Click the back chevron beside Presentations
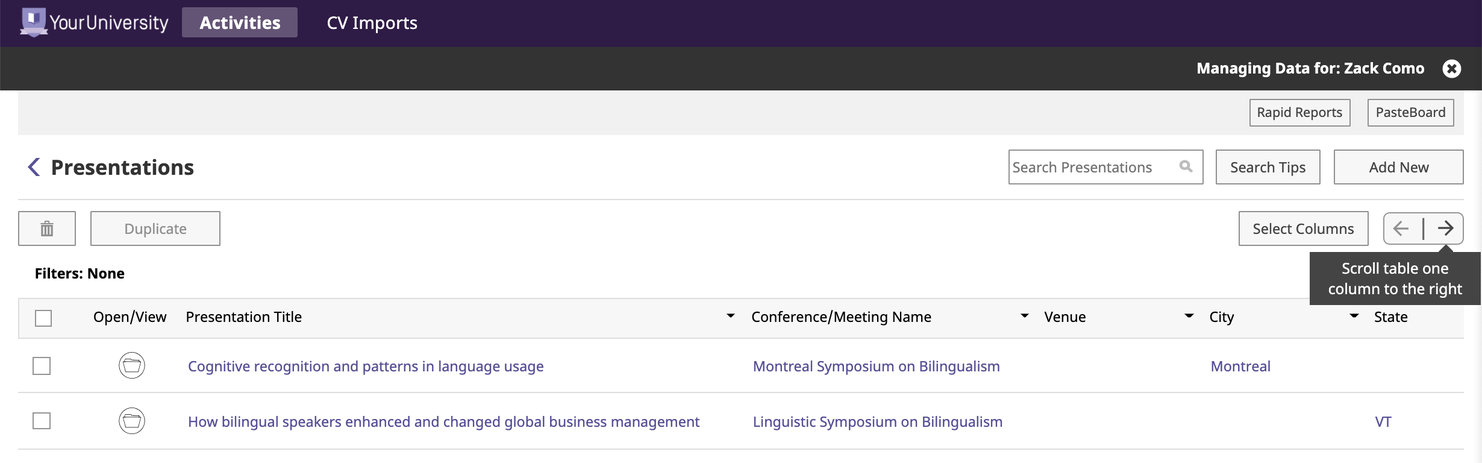This screenshot has height=463, width=1482. coord(33,167)
